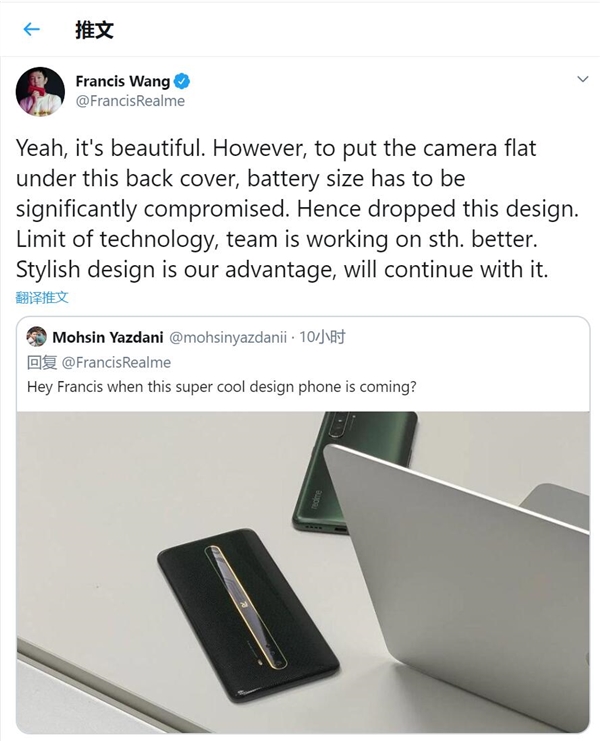Go back using the blue arrow
This screenshot has height=741, width=600.
(x=31, y=29)
